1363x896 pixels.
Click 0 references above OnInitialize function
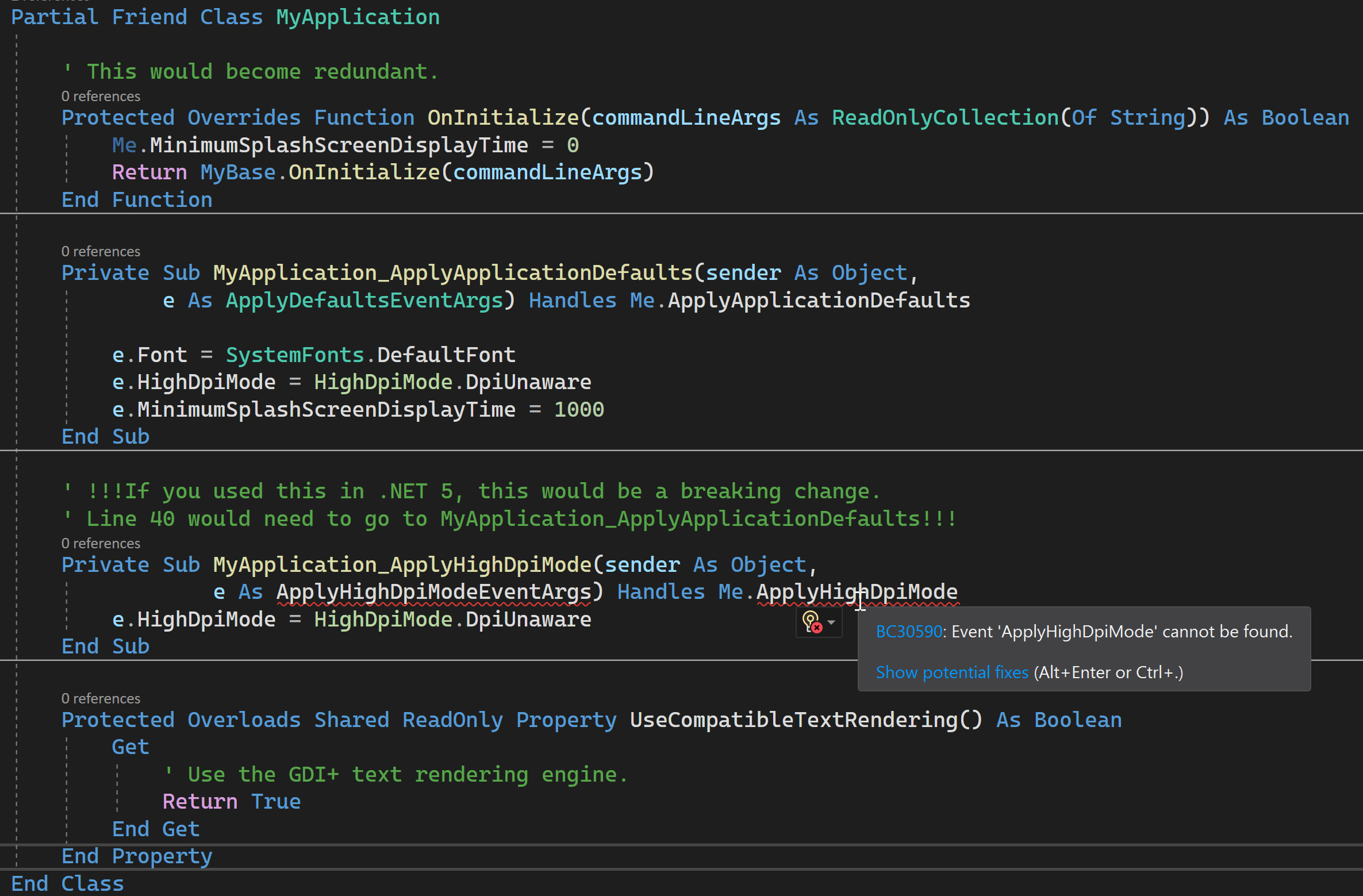pos(100,96)
